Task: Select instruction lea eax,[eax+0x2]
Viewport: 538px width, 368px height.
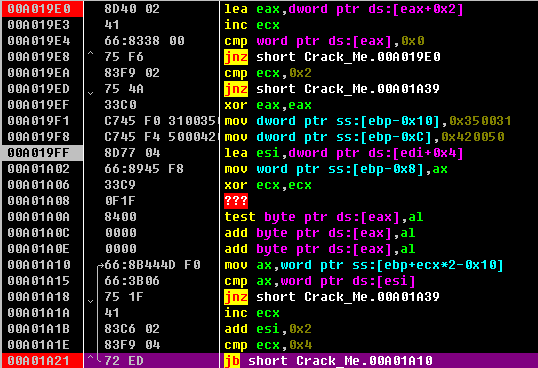Action: click(343, 9)
